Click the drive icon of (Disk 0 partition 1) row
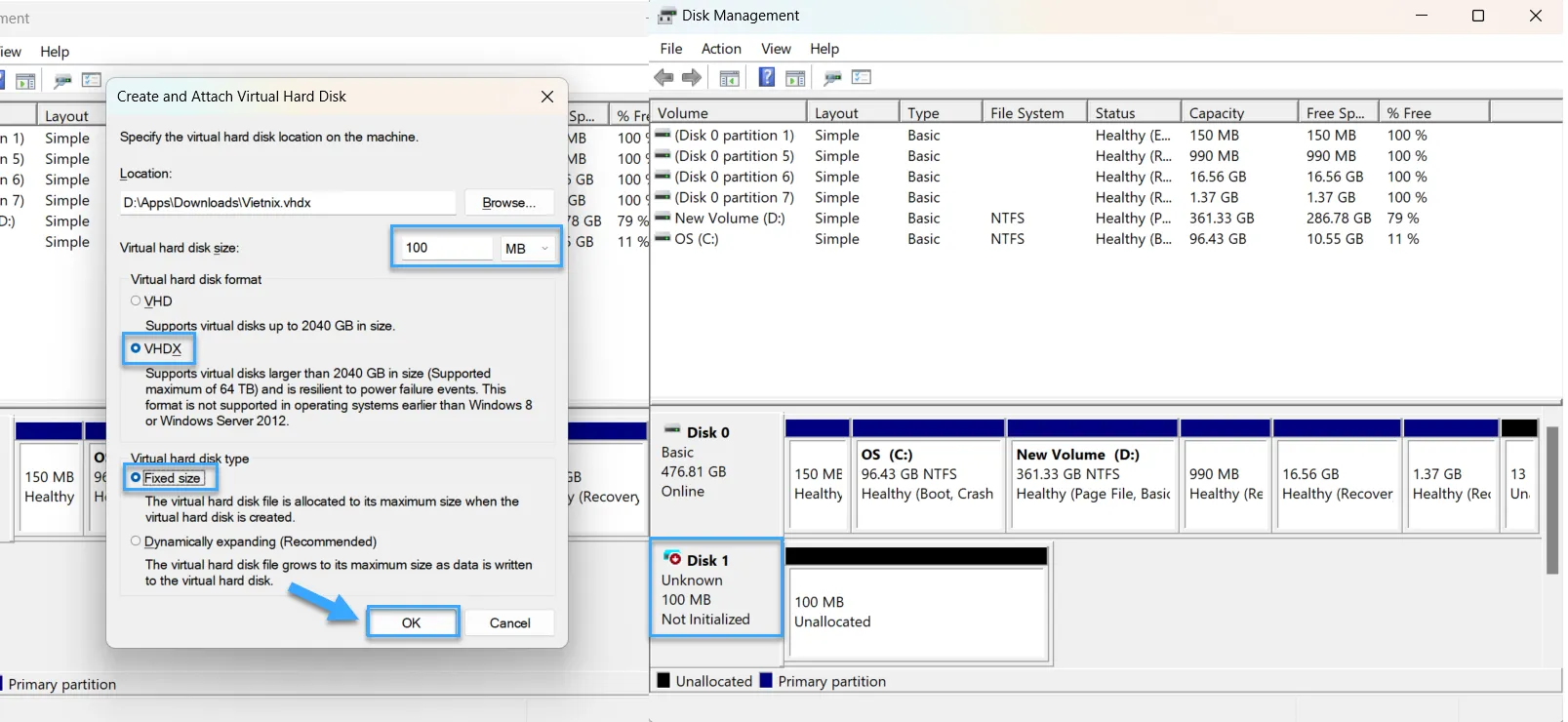This screenshot has width=1568, height=722. click(x=663, y=135)
